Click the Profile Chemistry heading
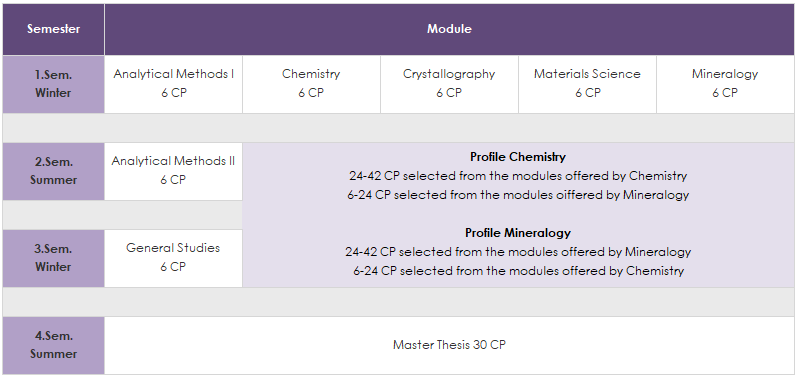799x382 pixels. tap(518, 157)
